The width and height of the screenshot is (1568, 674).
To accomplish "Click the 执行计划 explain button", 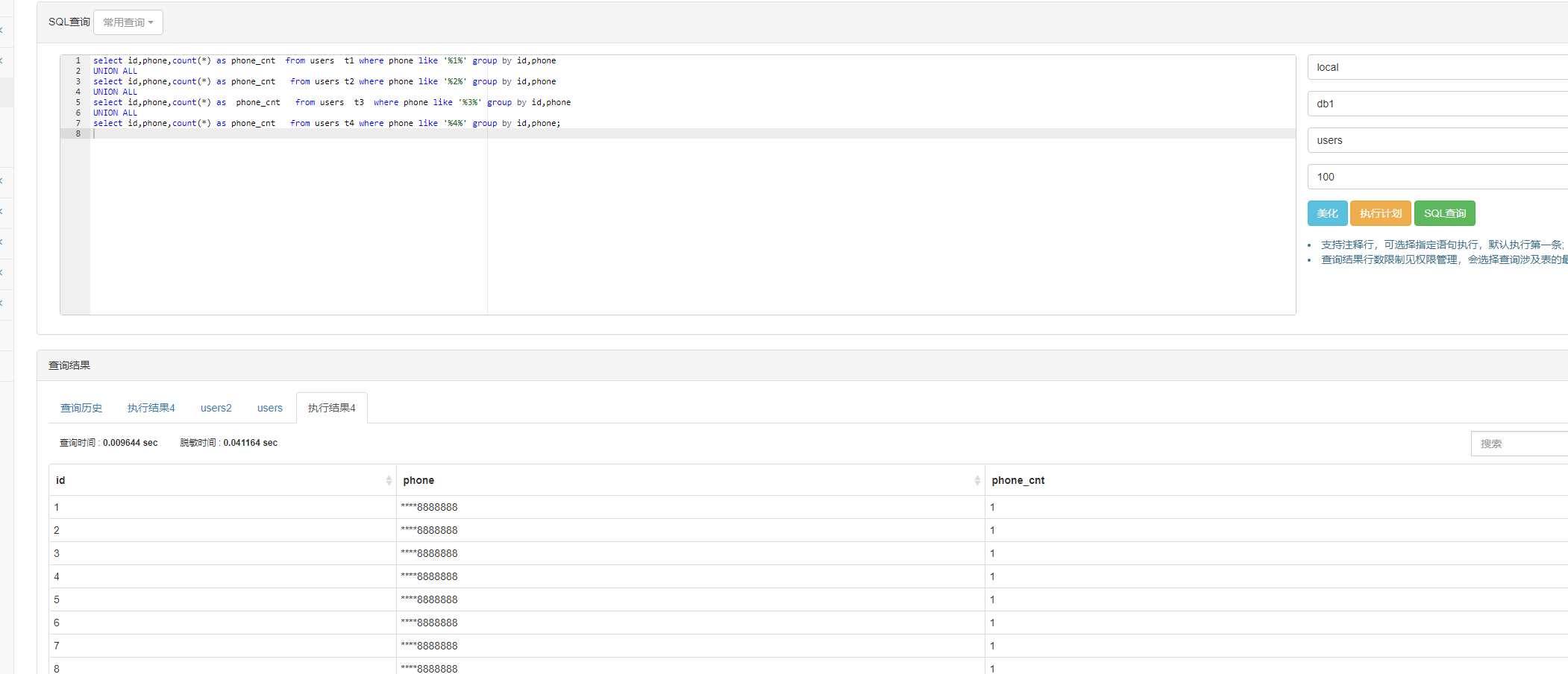I will pos(1380,213).
